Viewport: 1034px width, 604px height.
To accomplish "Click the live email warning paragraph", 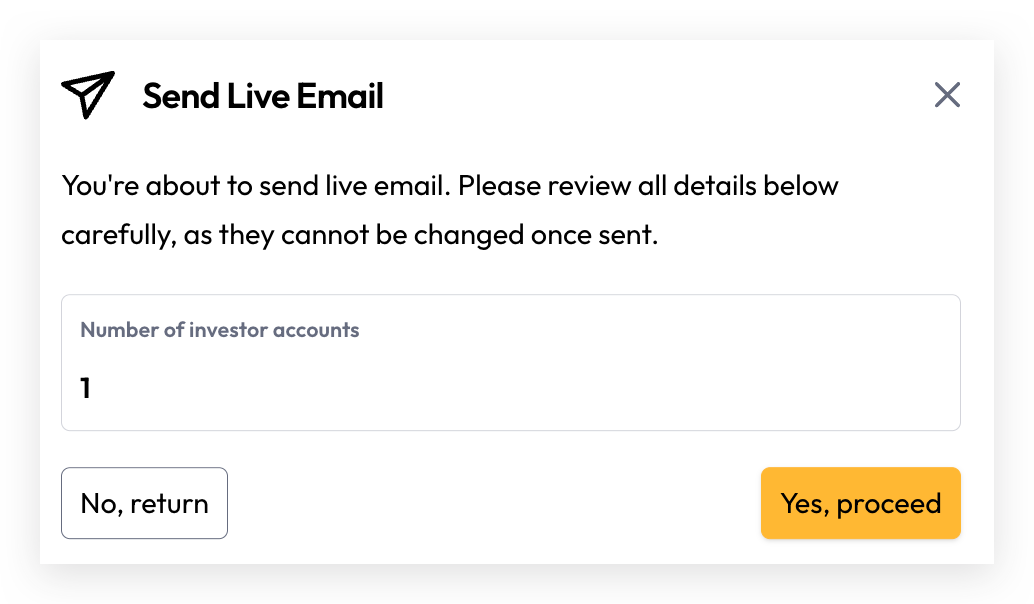I will [x=450, y=210].
